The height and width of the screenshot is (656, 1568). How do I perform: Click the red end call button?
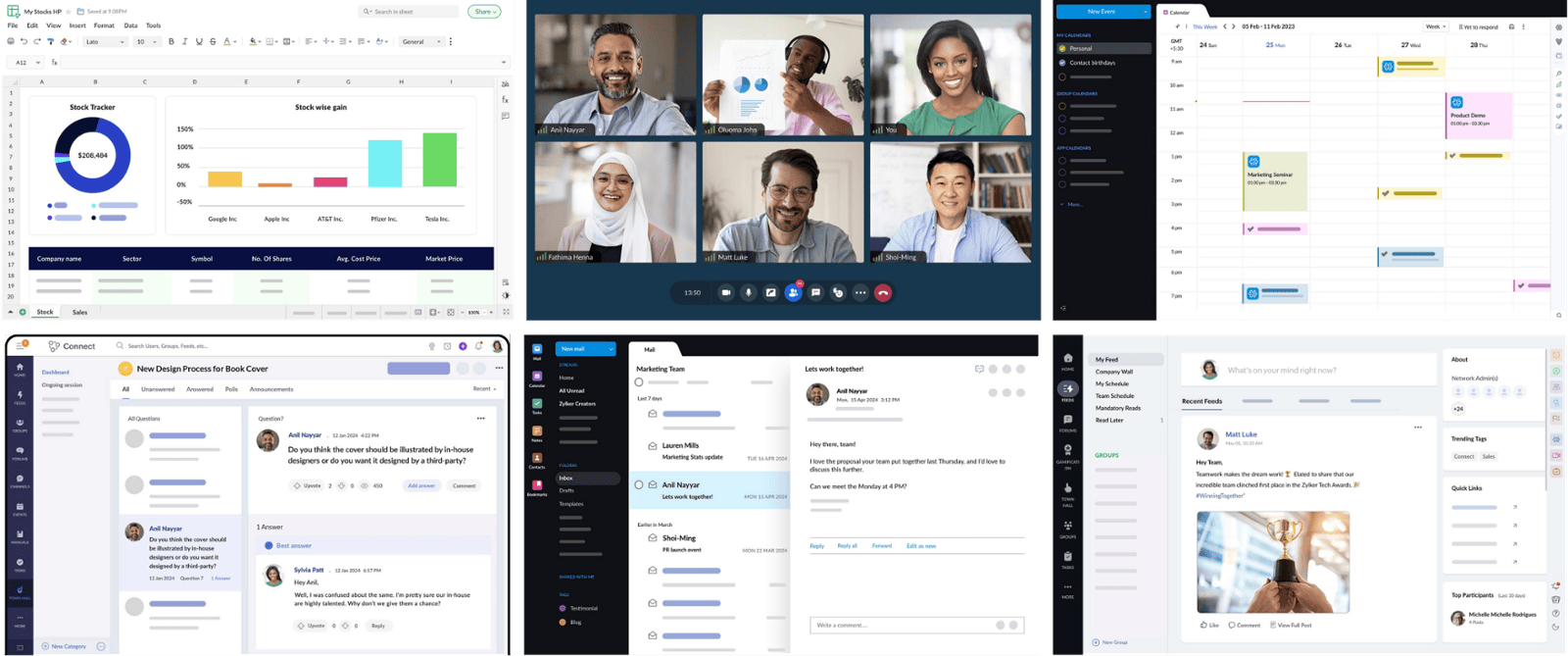click(x=883, y=292)
